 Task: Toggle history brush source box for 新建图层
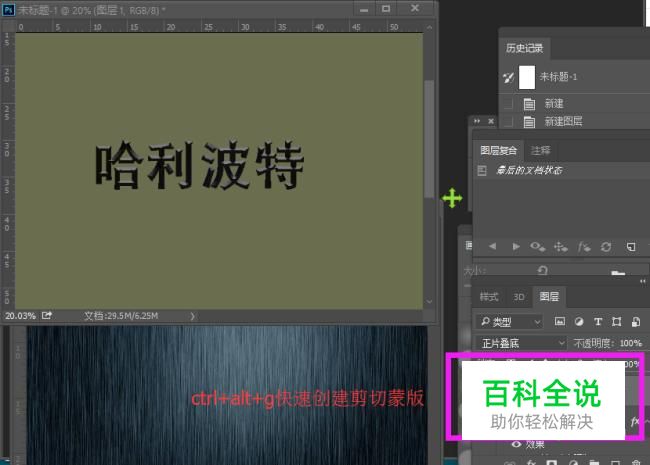tap(508, 122)
